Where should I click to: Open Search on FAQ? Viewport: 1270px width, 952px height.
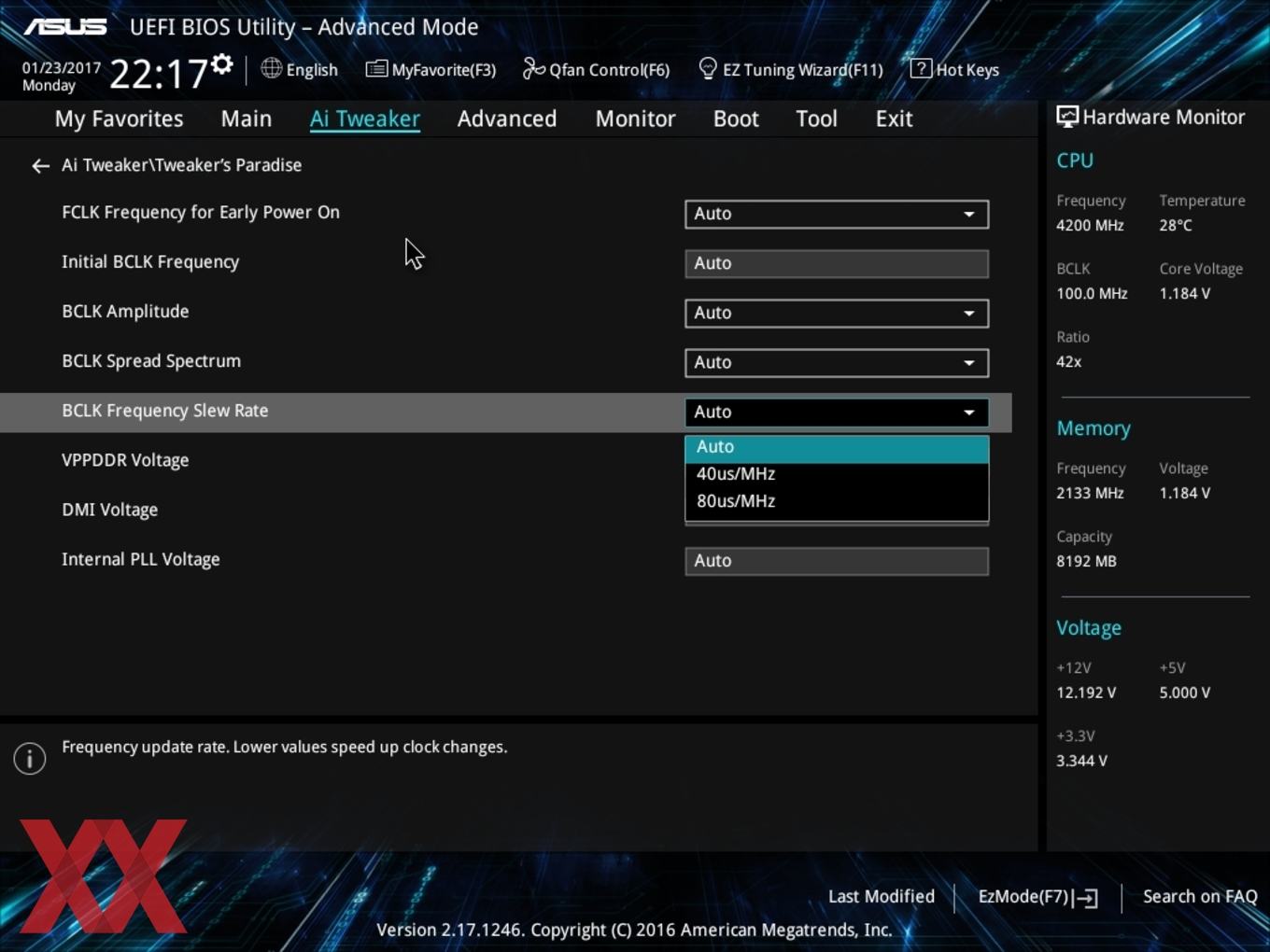[1200, 897]
